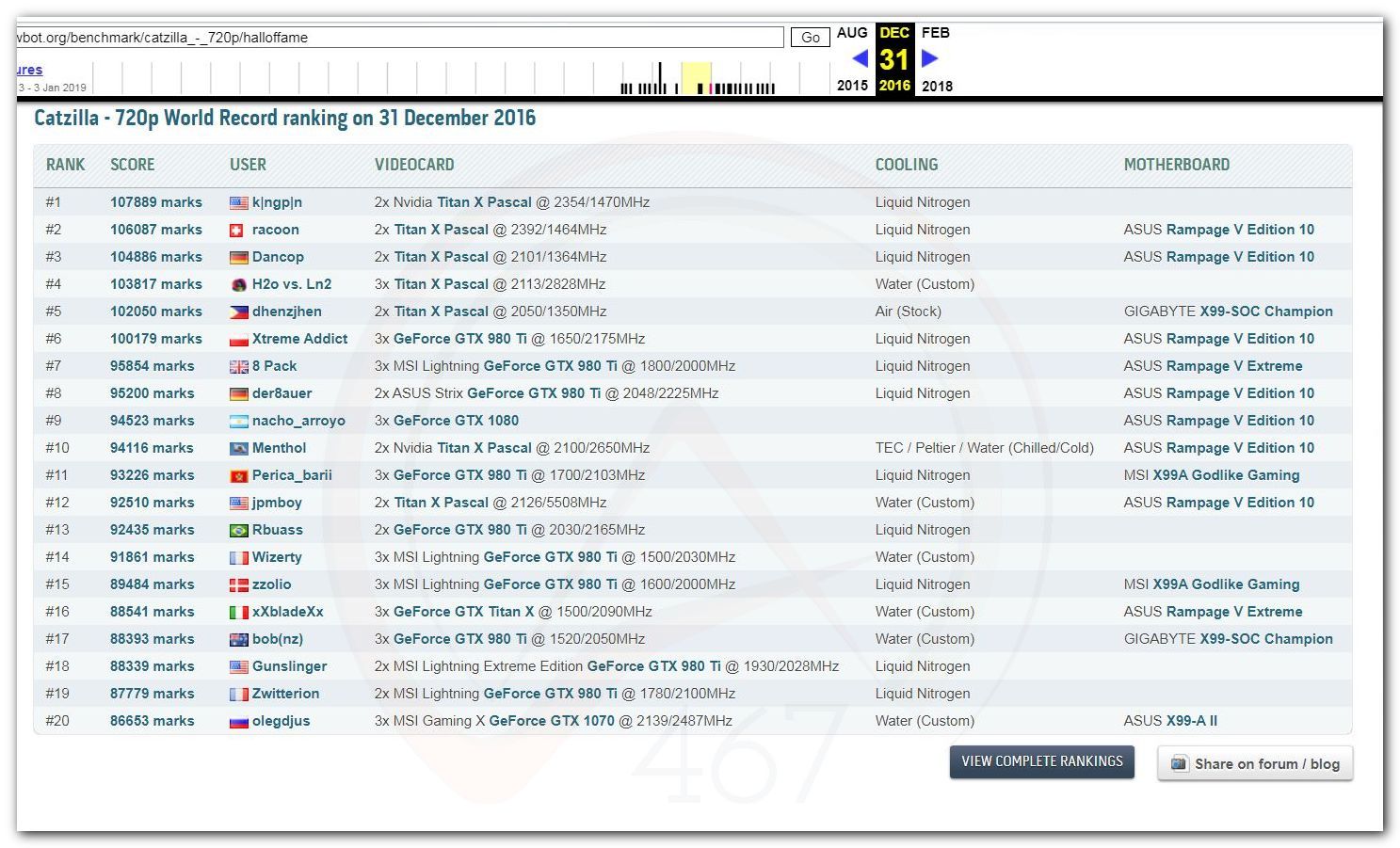Click TEC / Peltier / Water (Chilled/Cold) text
Viewport: 1400px width, 848px height.
(x=985, y=448)
